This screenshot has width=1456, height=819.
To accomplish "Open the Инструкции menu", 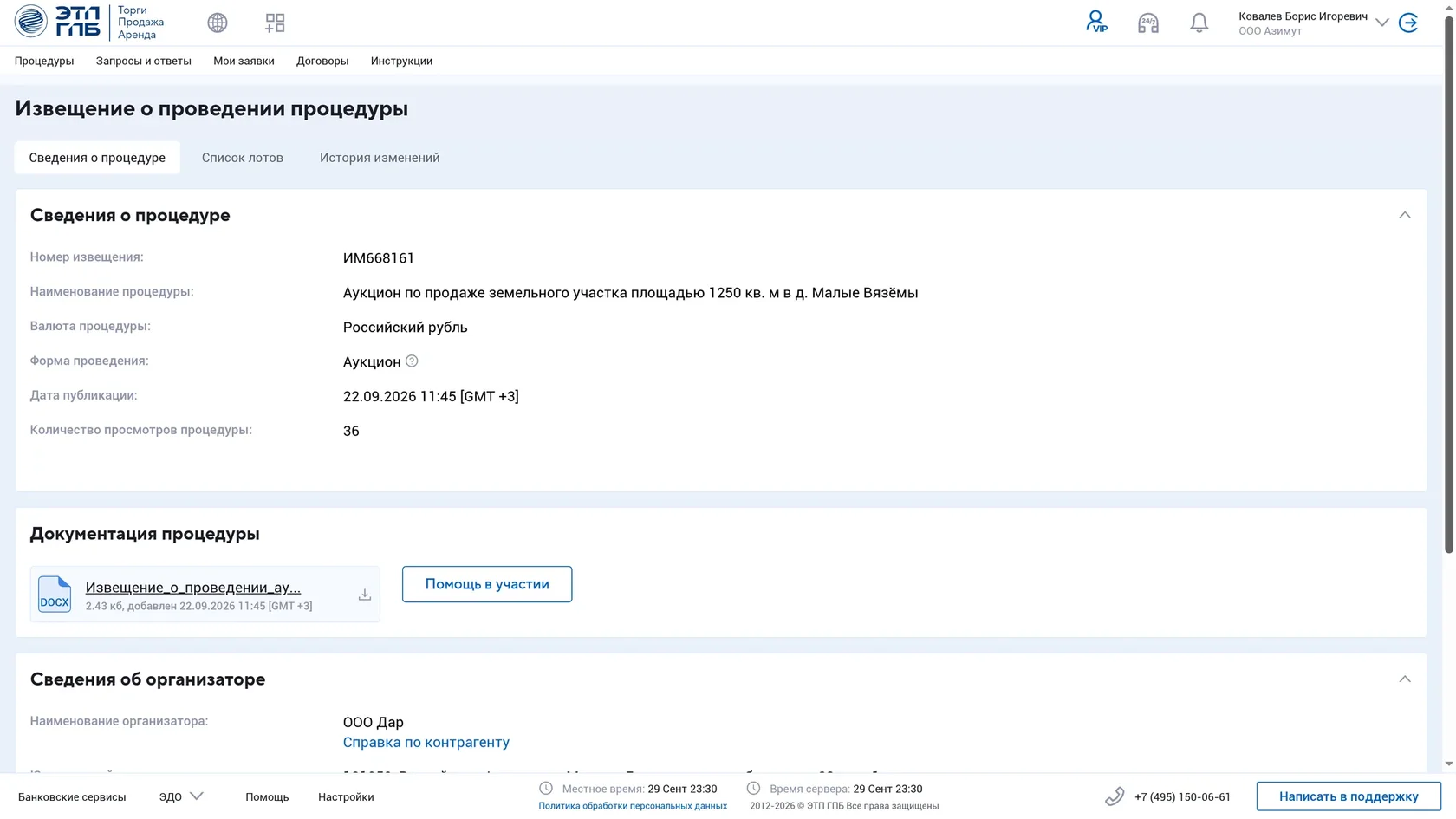I will (x=401, y=61).
